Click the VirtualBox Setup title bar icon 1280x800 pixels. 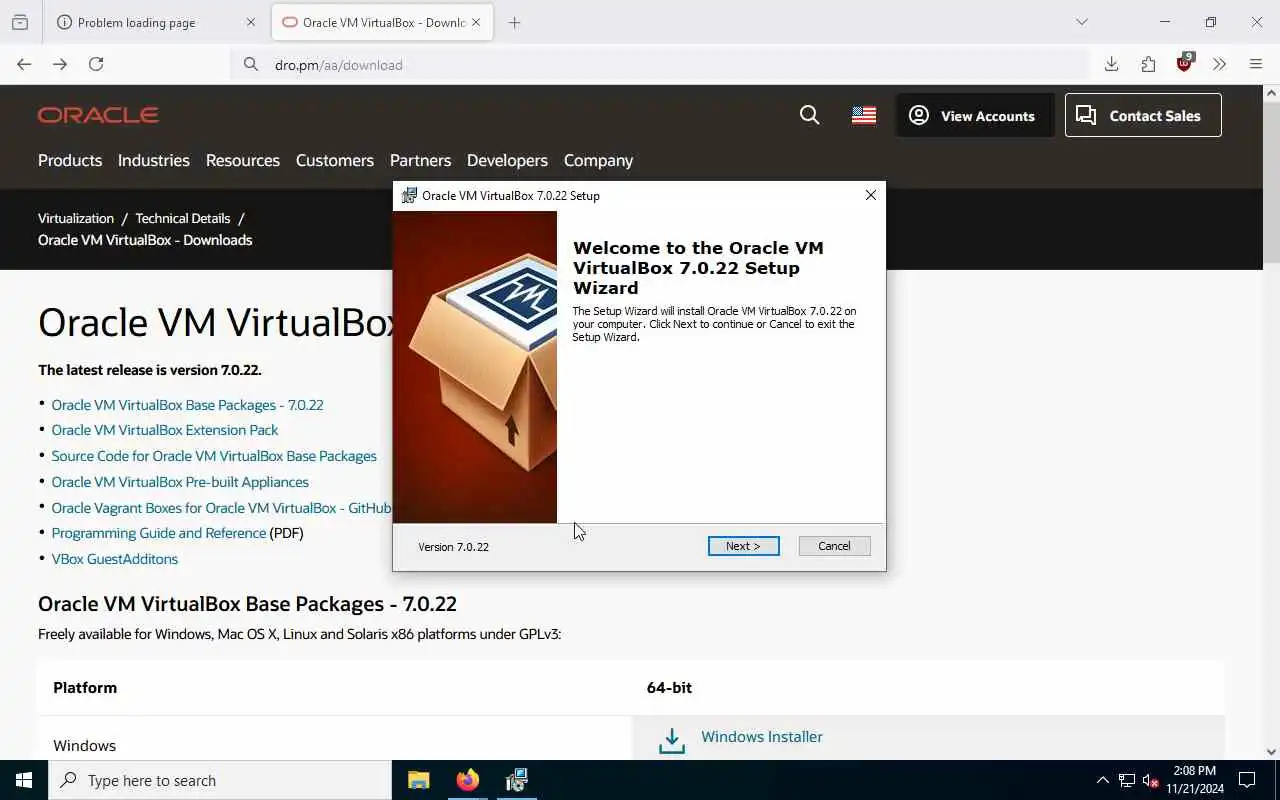(x=408, y=195)
